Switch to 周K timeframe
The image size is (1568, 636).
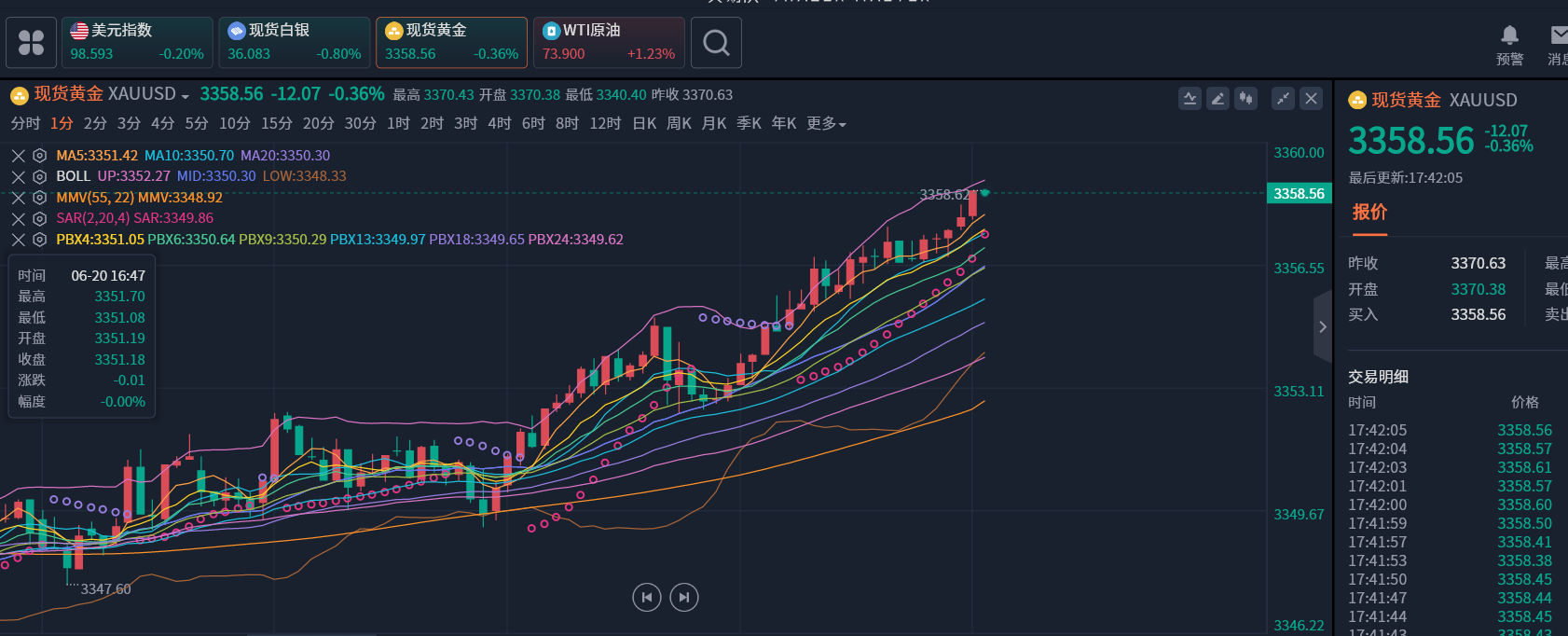pyautogui.click(x=679, y=123)
